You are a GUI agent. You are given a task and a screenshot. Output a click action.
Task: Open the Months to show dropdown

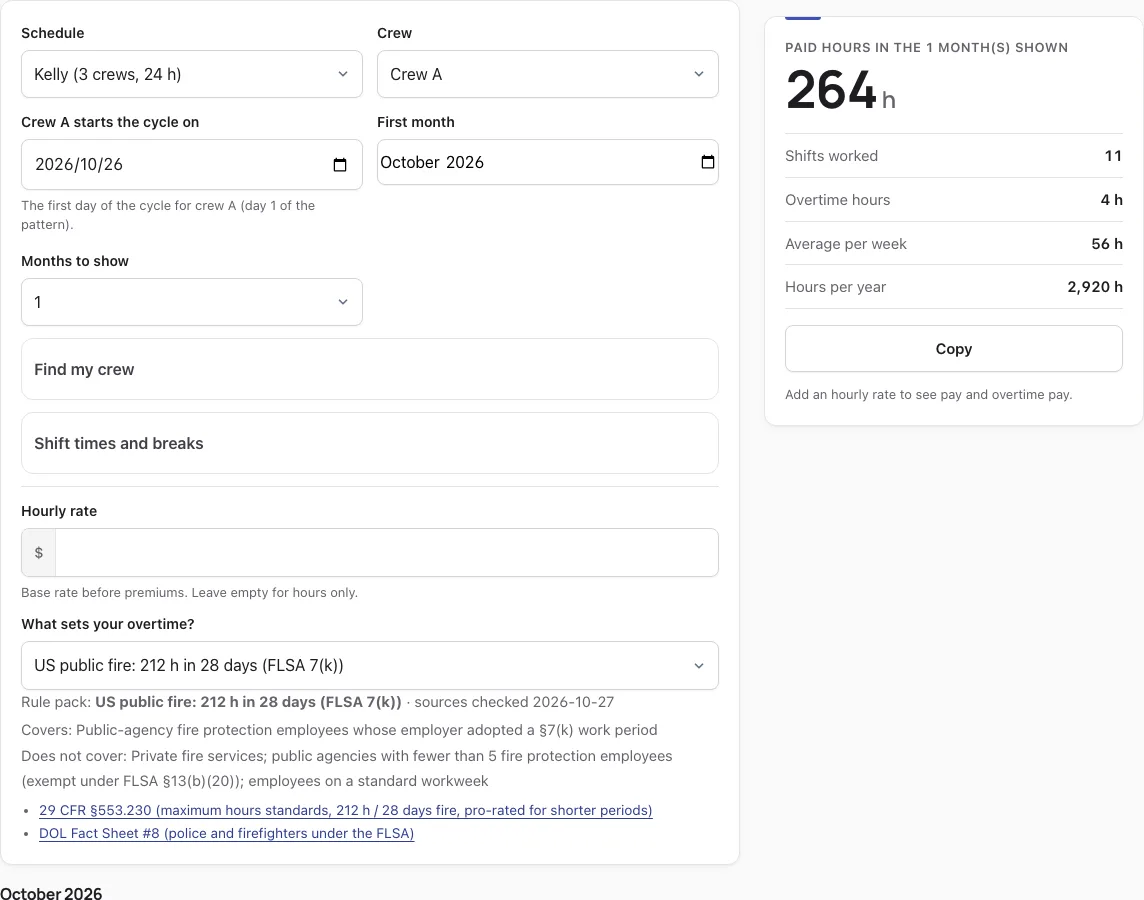point(192,302)
